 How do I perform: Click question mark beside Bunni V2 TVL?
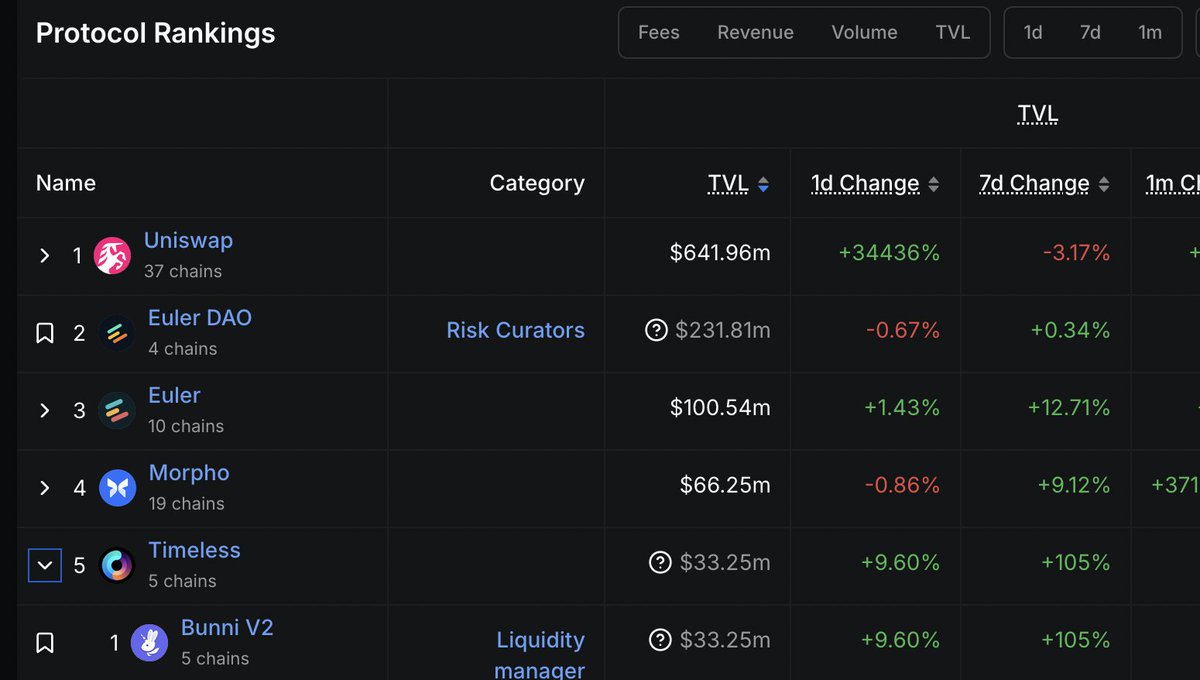pos(660,640)
